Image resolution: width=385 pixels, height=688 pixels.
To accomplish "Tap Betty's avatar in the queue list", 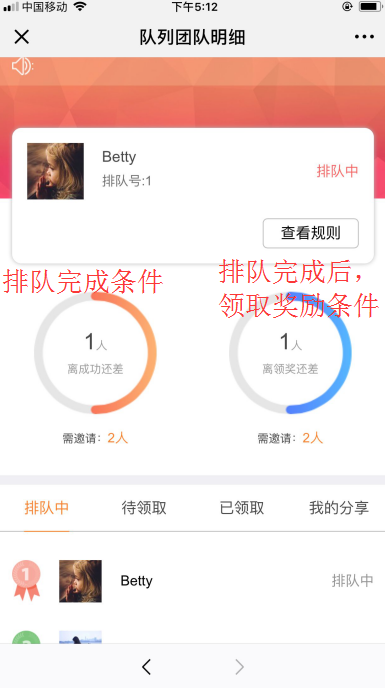I will (80, 581).
